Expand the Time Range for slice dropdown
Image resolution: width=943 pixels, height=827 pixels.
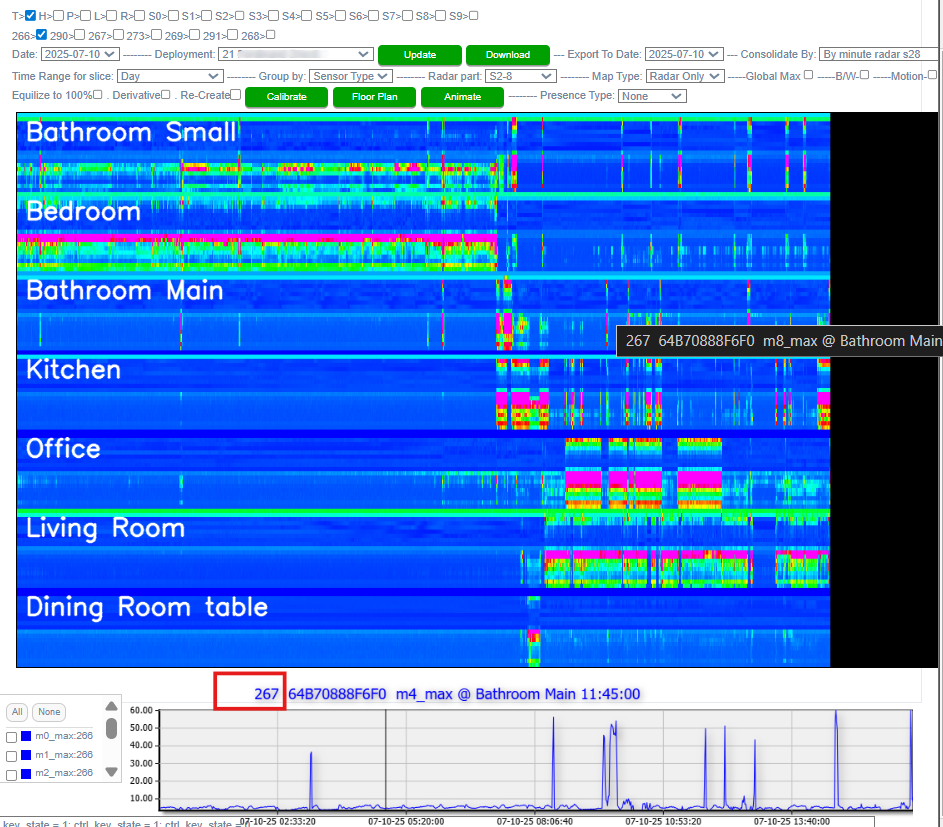tap(169, 76)
